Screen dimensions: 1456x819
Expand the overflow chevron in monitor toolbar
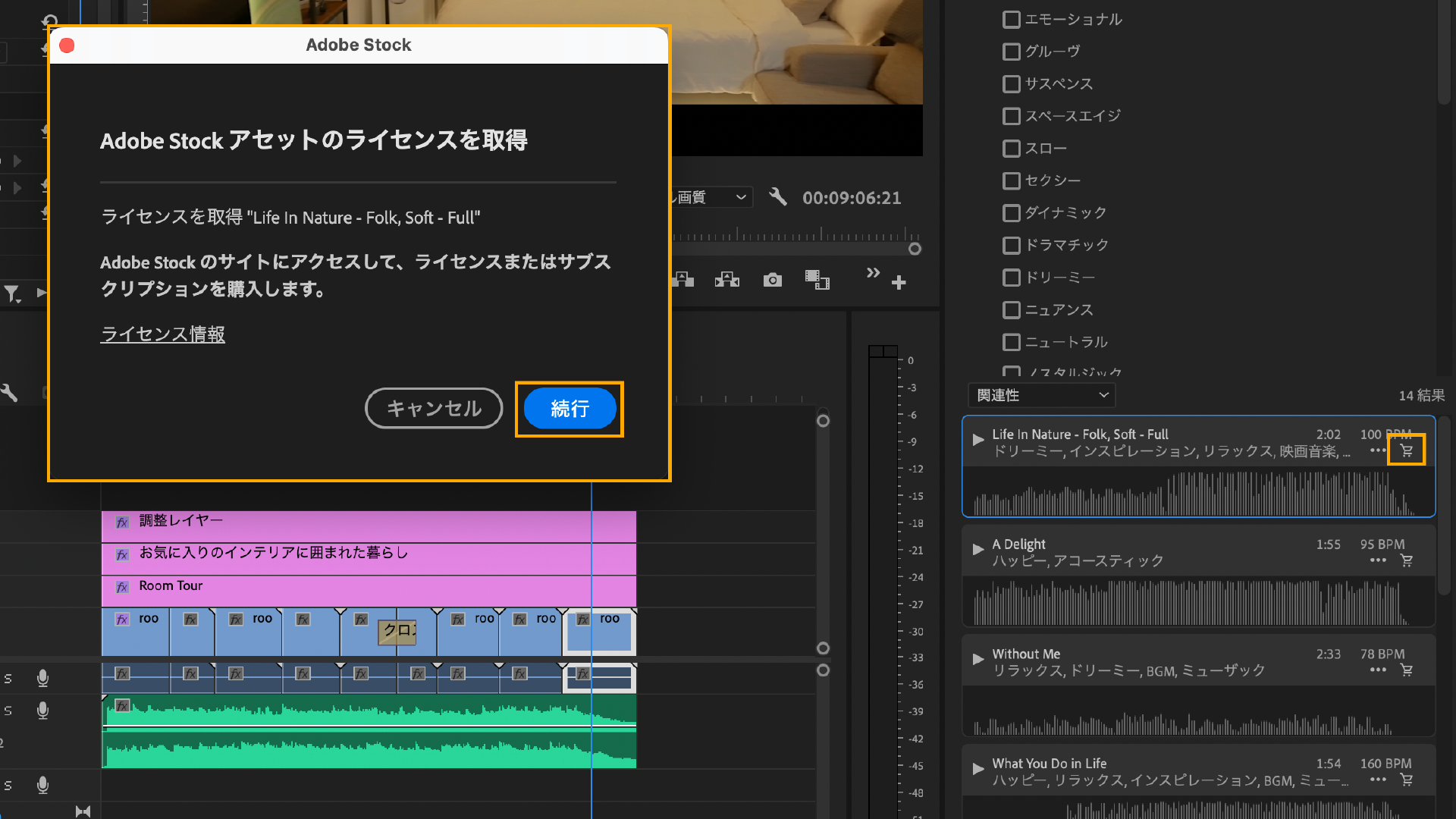tap(873, 273)
